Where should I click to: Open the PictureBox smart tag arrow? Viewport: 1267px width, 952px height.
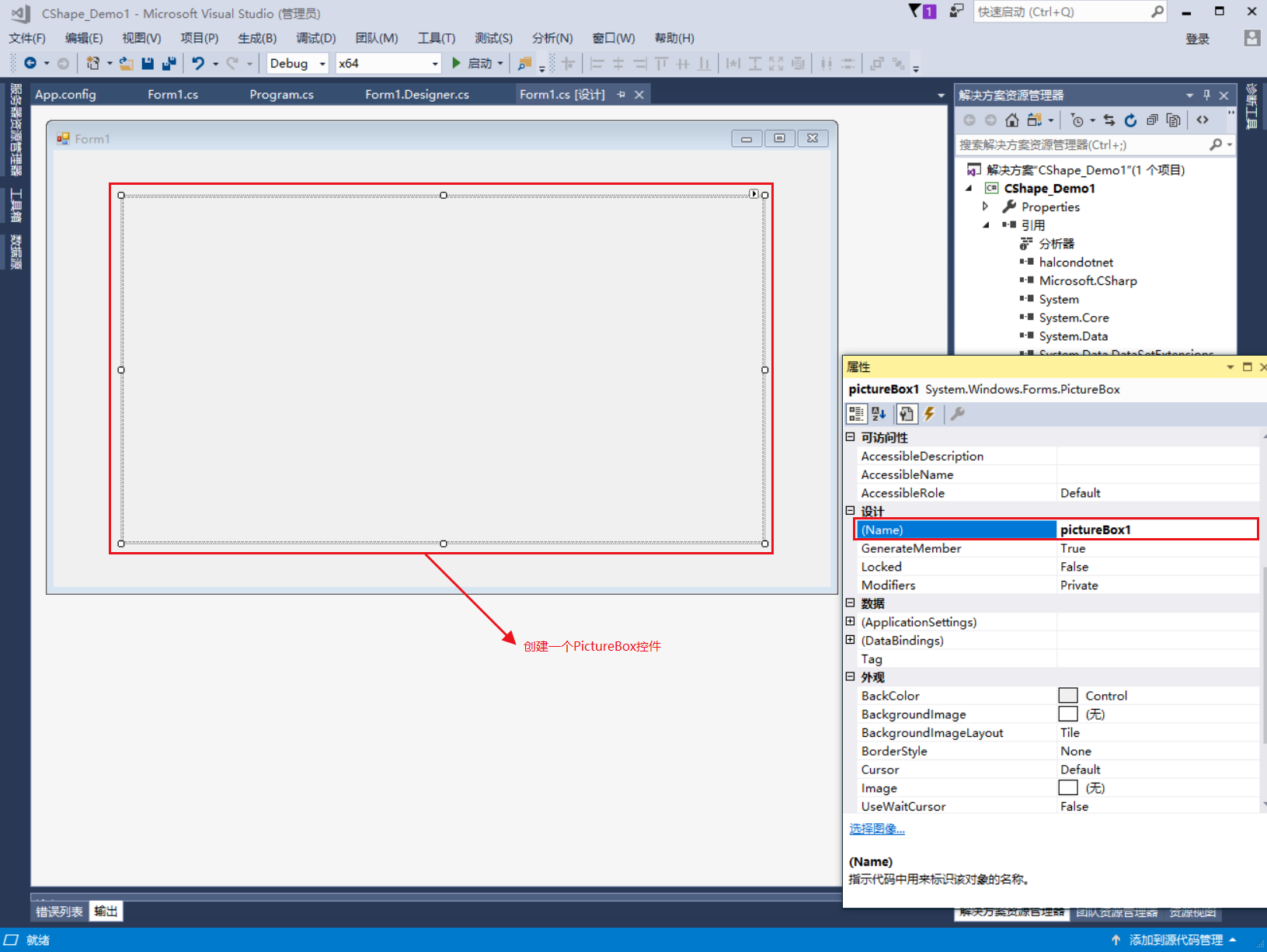point(754,193)
